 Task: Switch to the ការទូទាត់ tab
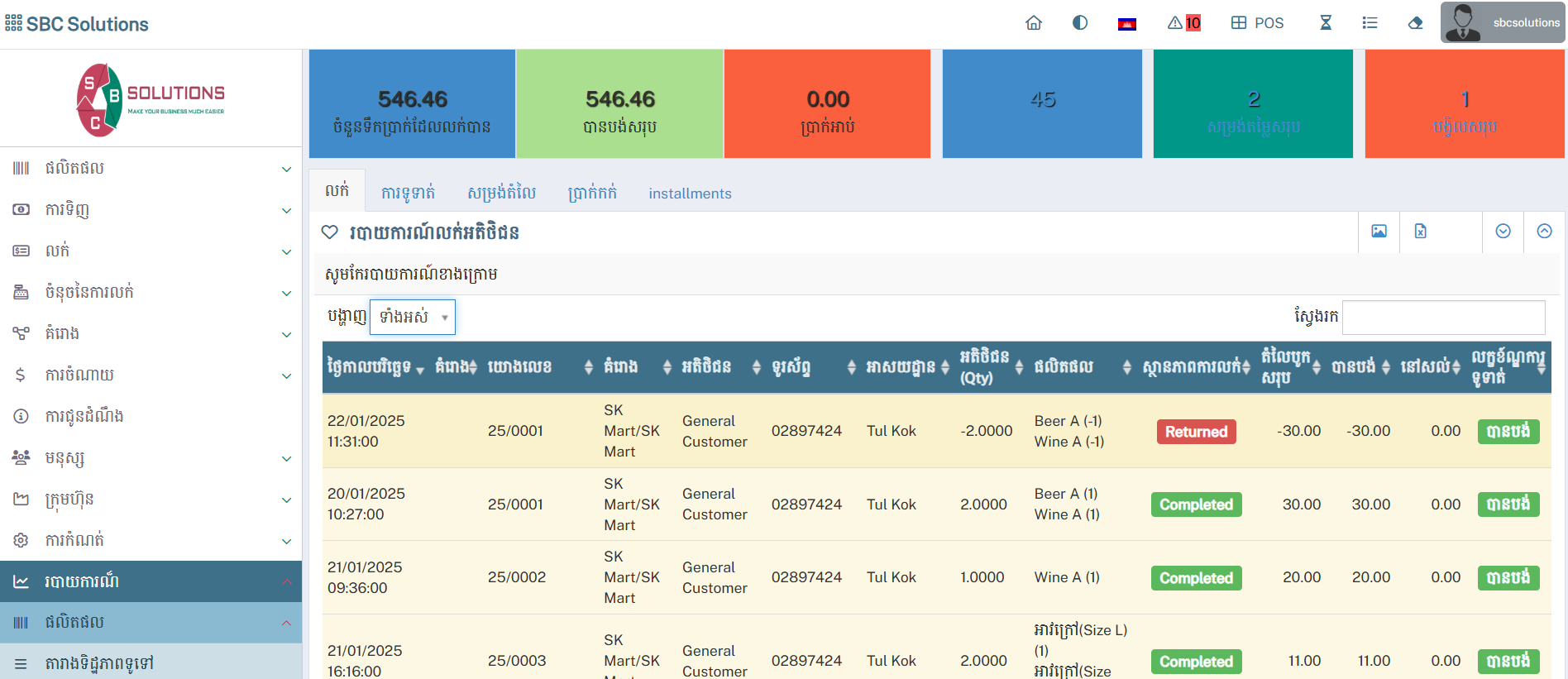408,194
